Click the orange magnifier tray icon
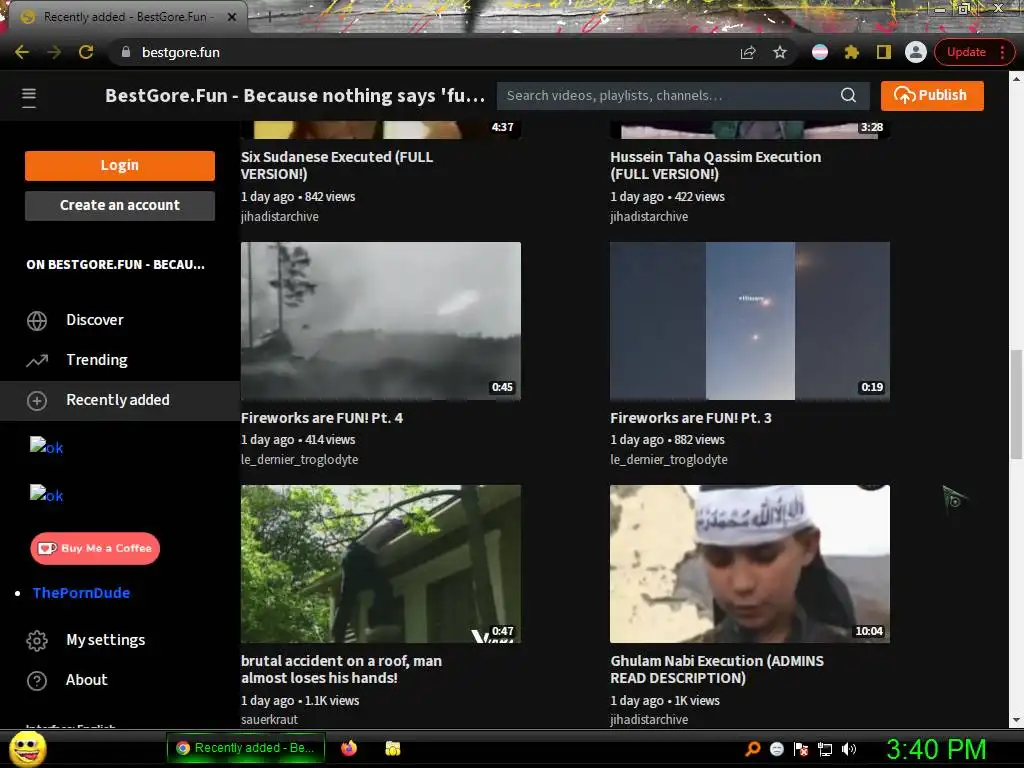 [753, 749]
